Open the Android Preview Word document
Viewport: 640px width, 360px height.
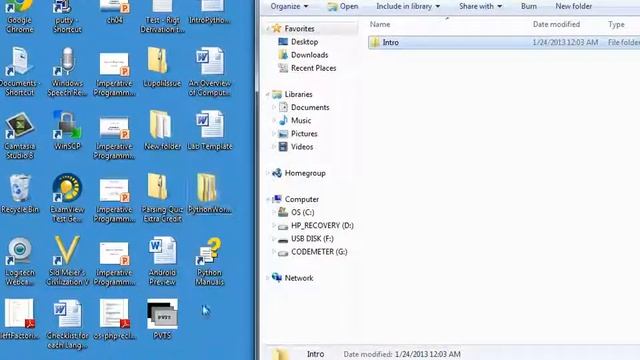coord(162,262)
